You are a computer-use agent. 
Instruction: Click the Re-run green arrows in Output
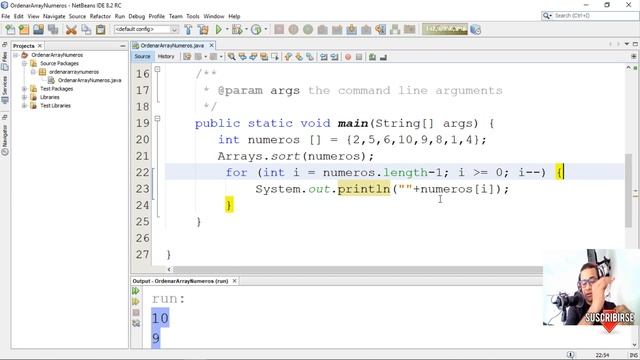(136, 291)
